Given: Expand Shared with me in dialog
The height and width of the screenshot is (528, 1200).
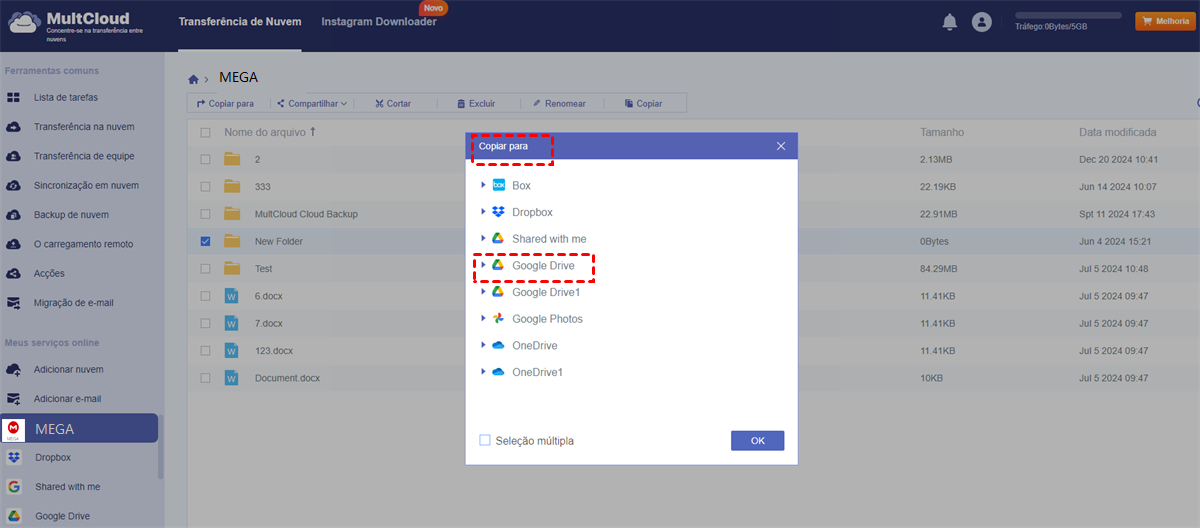Looking at the screenshot, I should point(483,239).
